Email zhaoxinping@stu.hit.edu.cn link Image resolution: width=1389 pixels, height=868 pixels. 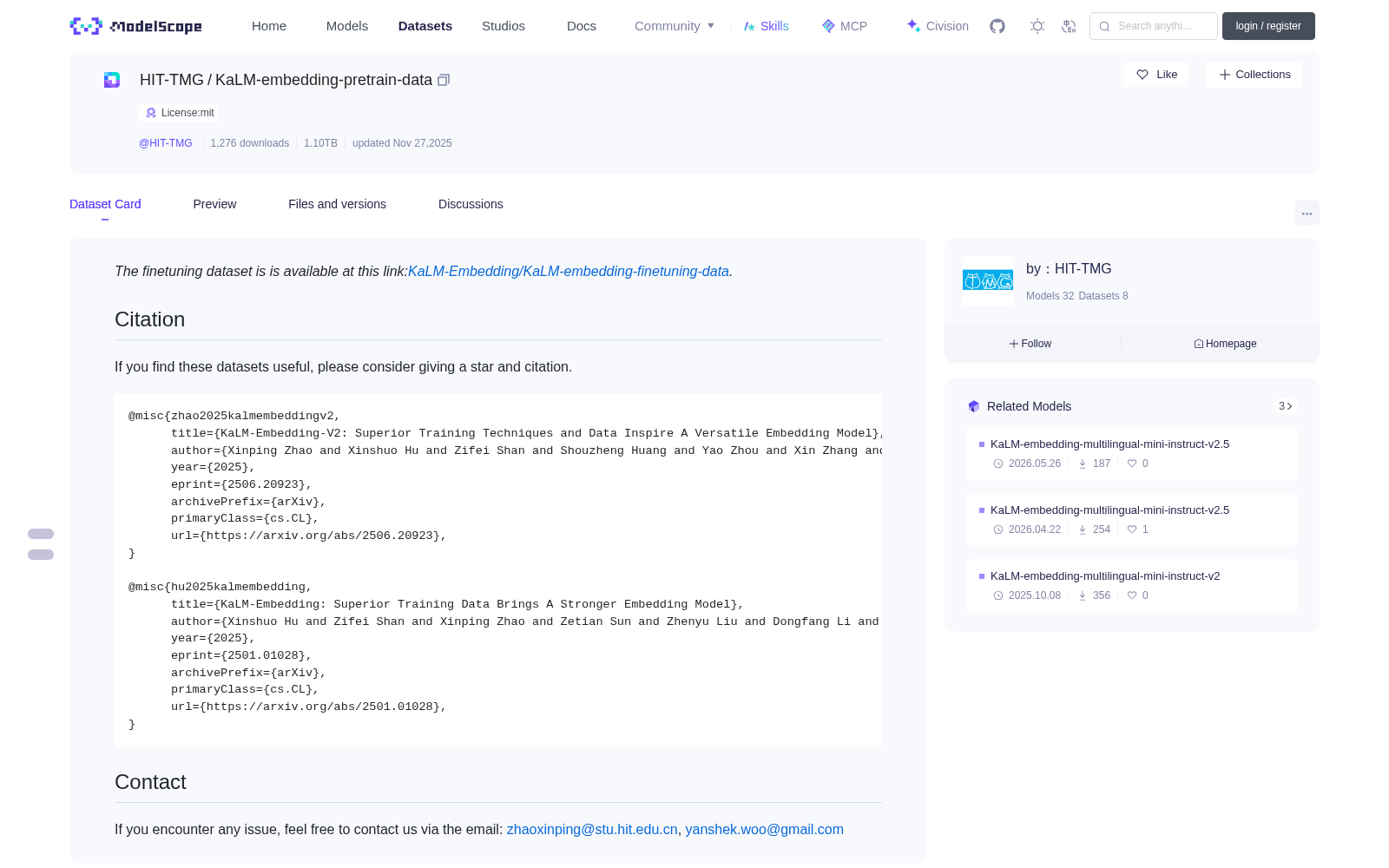pos(592,830)
